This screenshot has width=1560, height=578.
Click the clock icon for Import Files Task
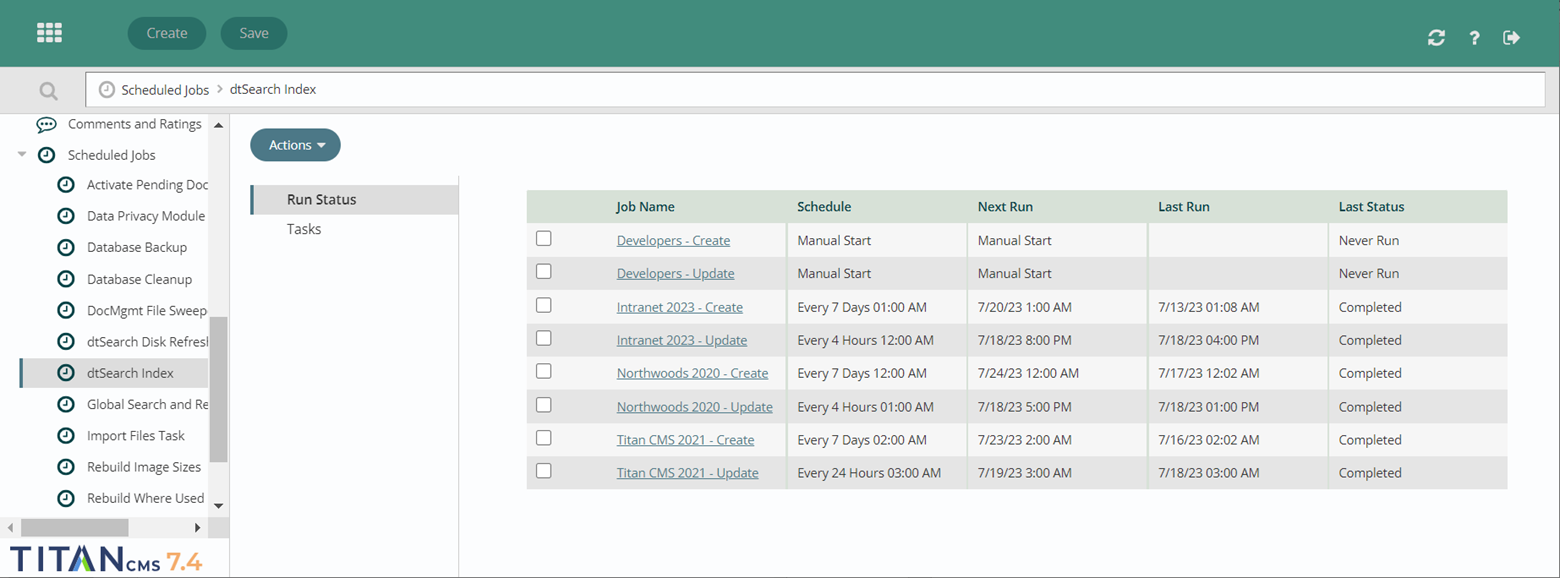66,435
